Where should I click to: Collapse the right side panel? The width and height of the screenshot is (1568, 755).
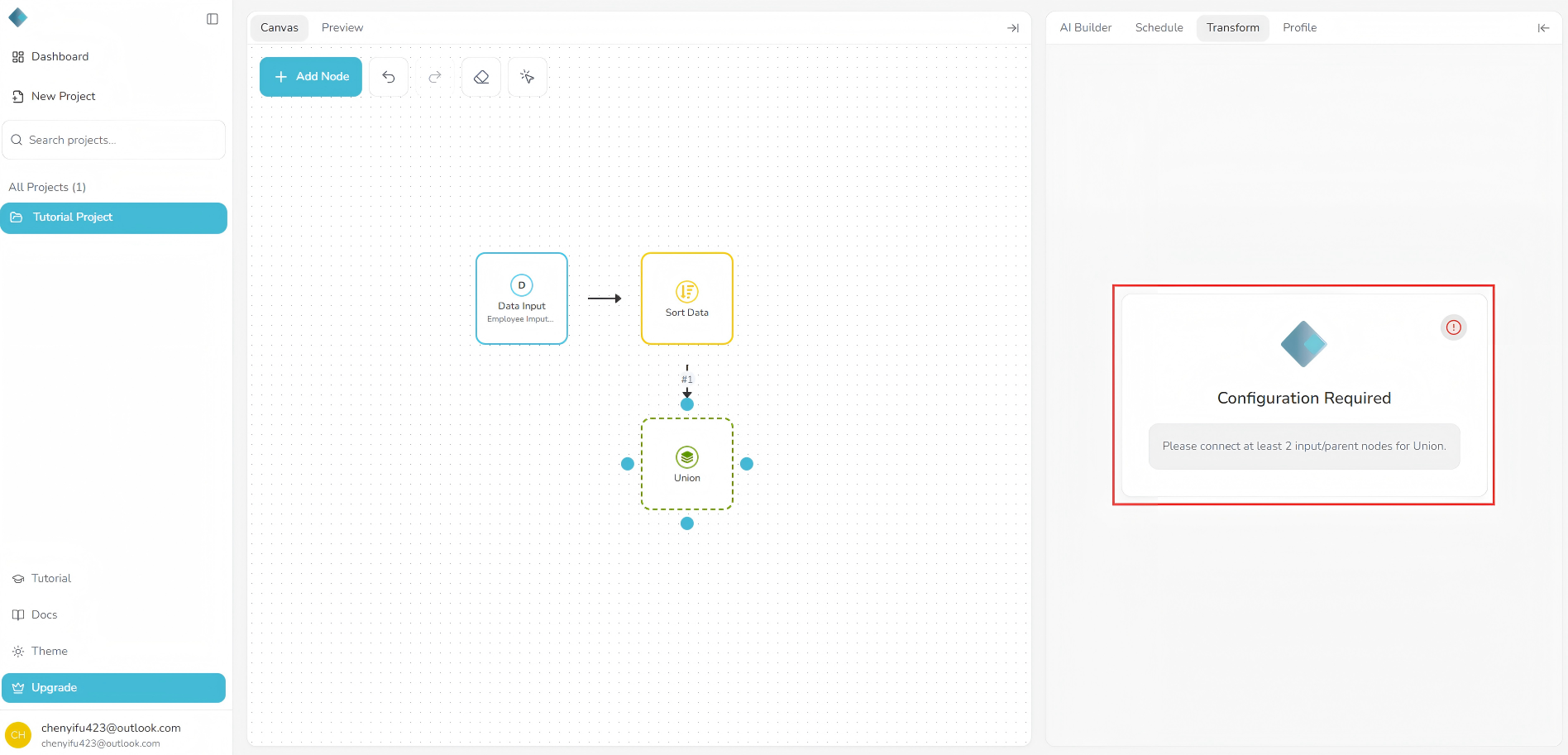pos(1543,28)
